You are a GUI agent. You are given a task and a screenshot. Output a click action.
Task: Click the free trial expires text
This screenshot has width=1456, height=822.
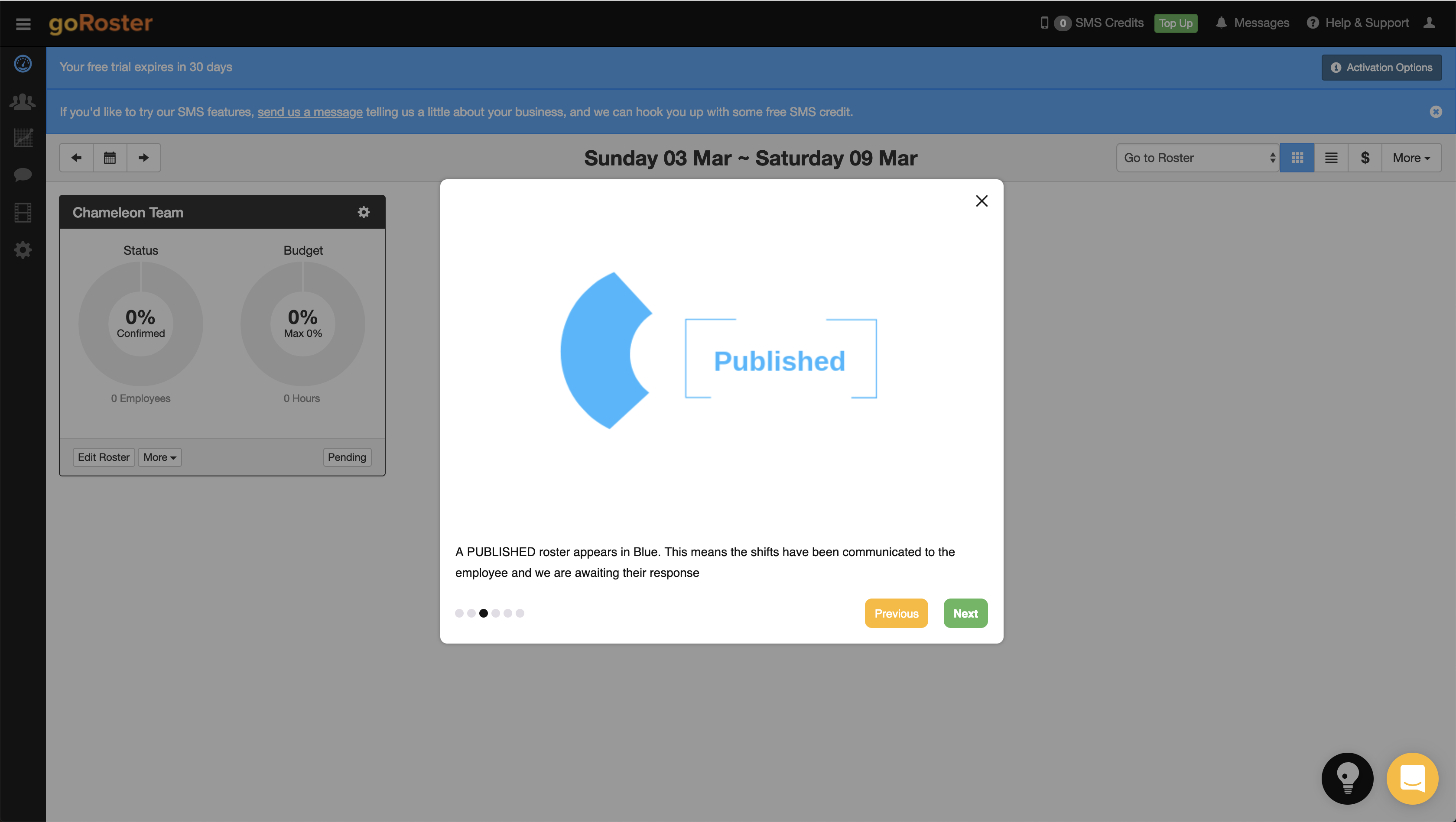pos(146,67)
